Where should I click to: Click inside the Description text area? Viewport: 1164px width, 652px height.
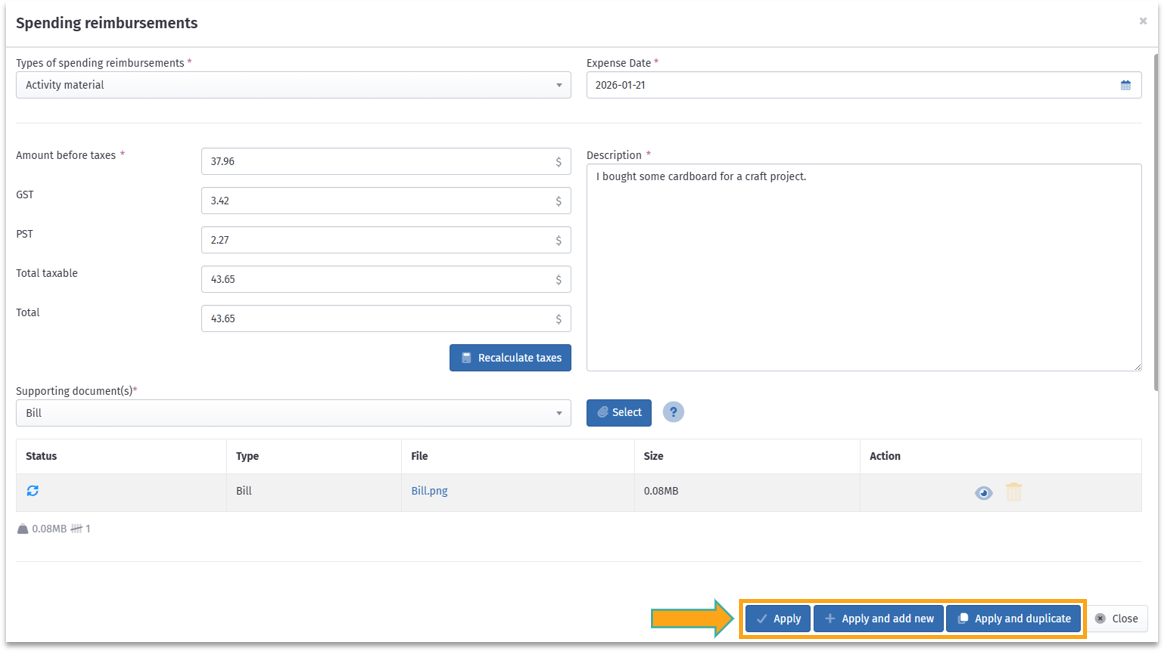(863, 267)
